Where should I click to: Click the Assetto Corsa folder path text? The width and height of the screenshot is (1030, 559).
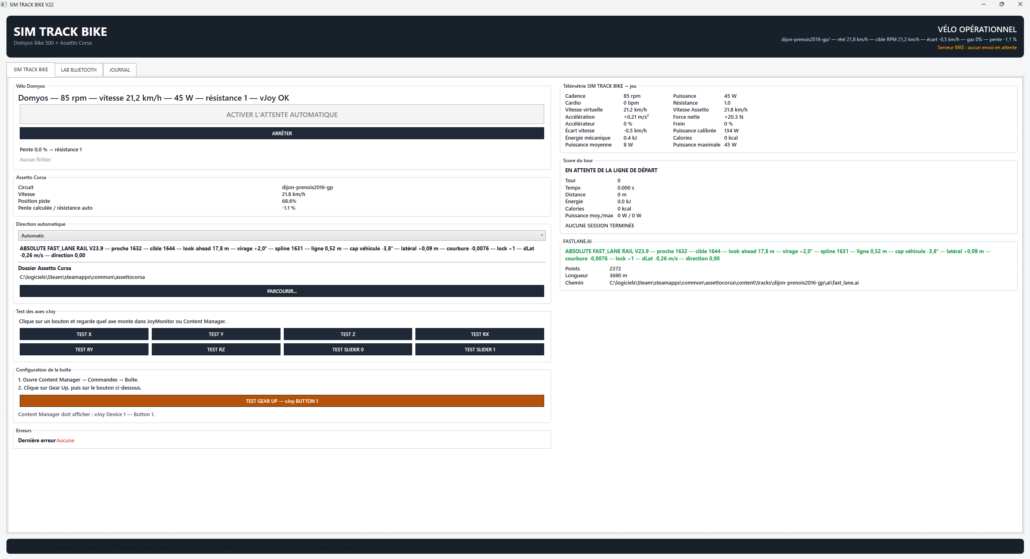[x=82, y=277]
